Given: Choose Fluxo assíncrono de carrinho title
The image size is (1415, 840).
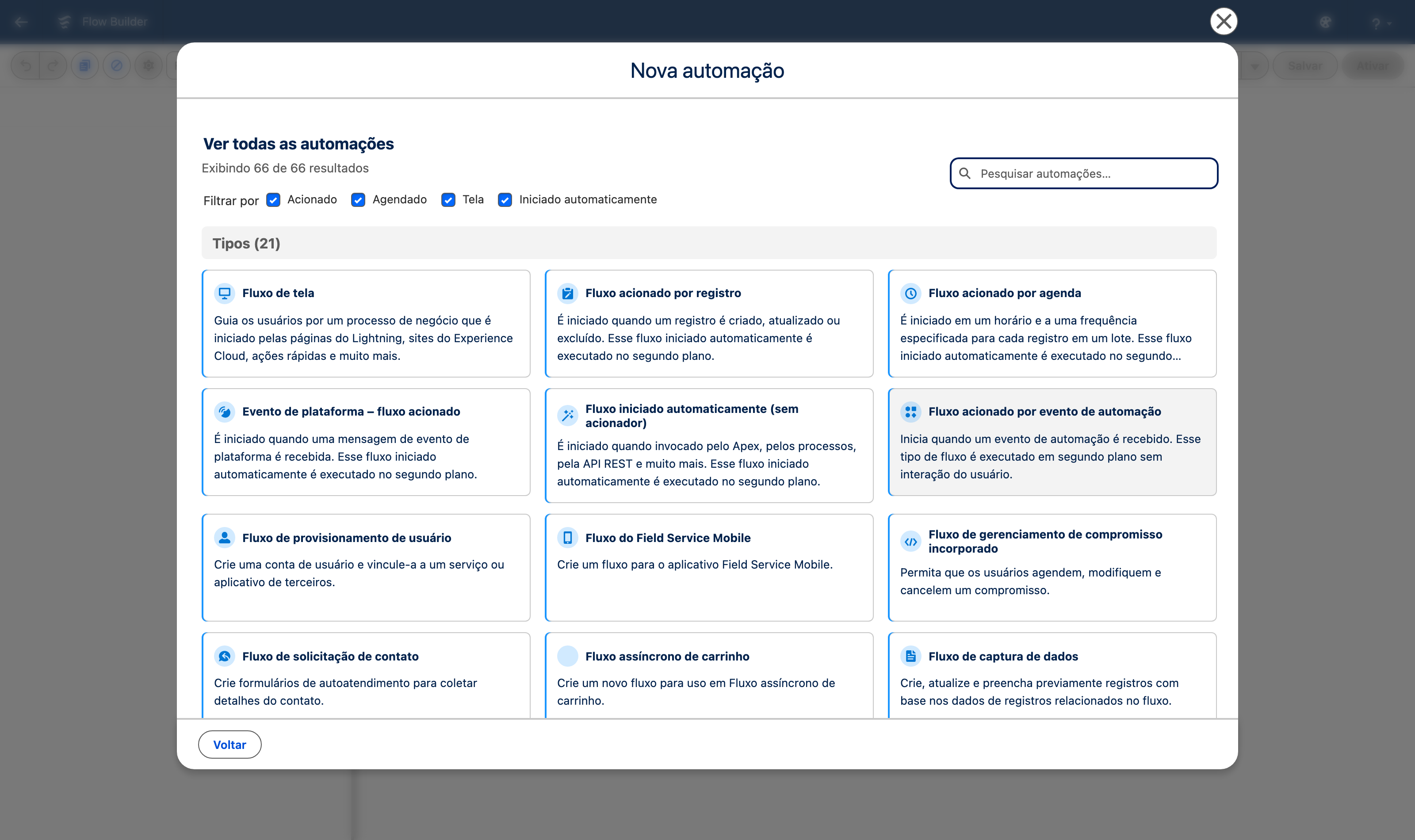Looking at the screenshot, I should coord(667,657).
